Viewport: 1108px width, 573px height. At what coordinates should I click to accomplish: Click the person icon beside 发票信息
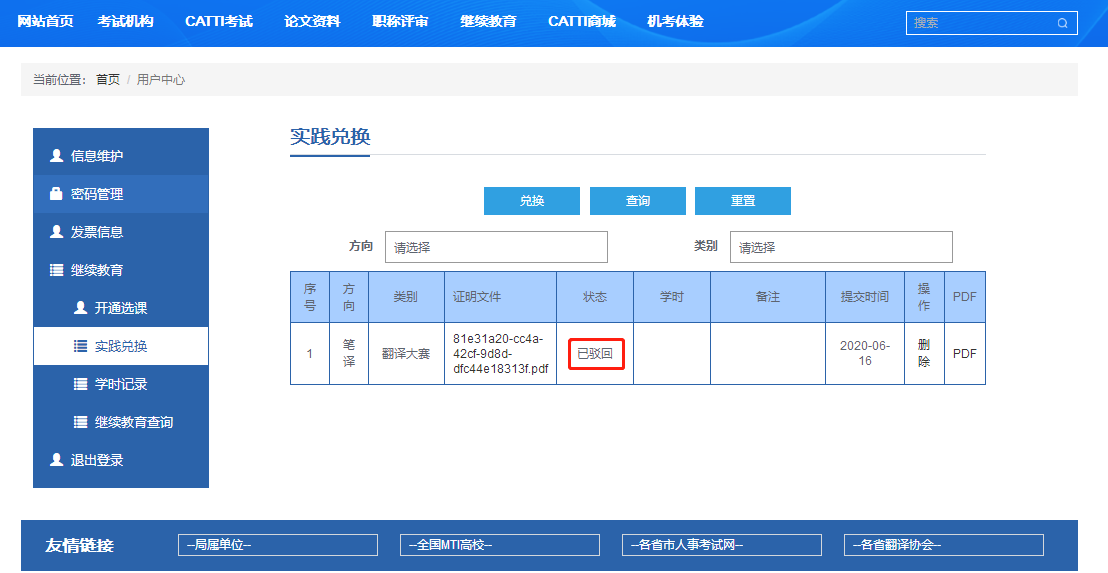point(56,232)
